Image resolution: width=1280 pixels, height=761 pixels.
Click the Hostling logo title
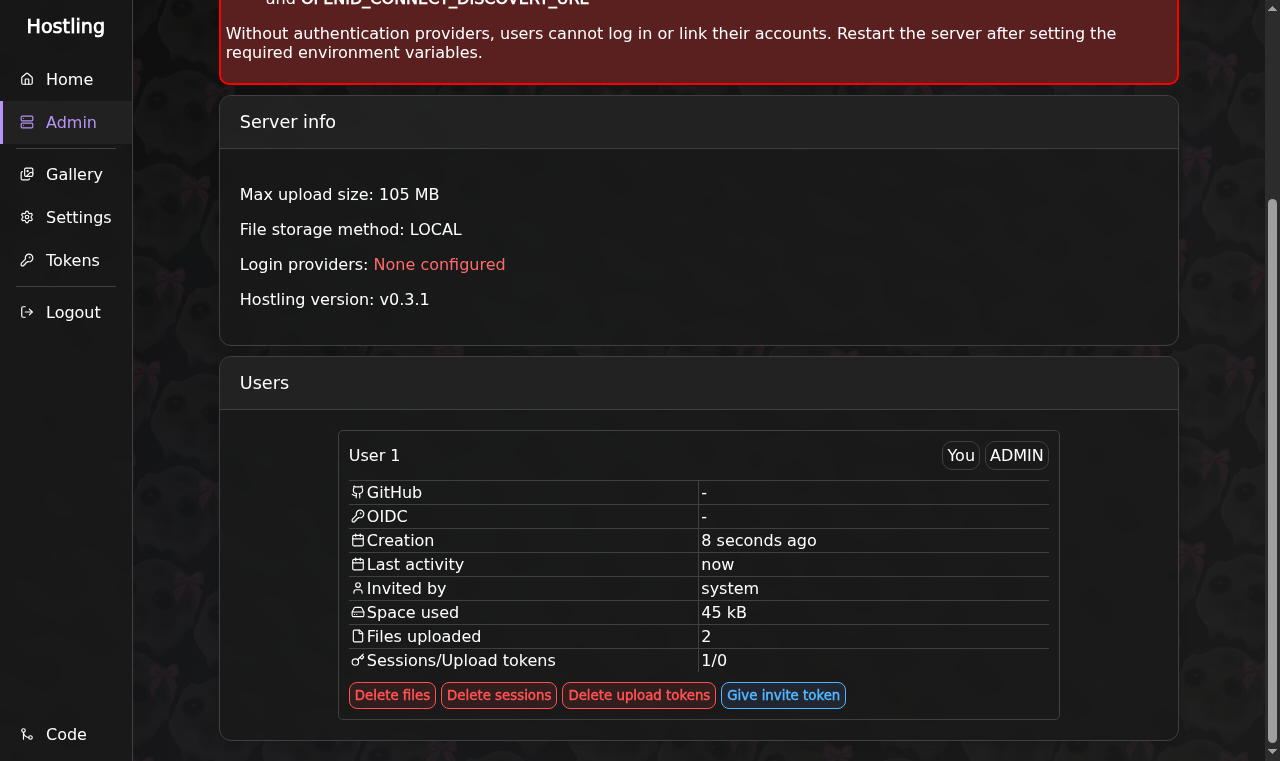pyautogui.click(x=66, y=26)
